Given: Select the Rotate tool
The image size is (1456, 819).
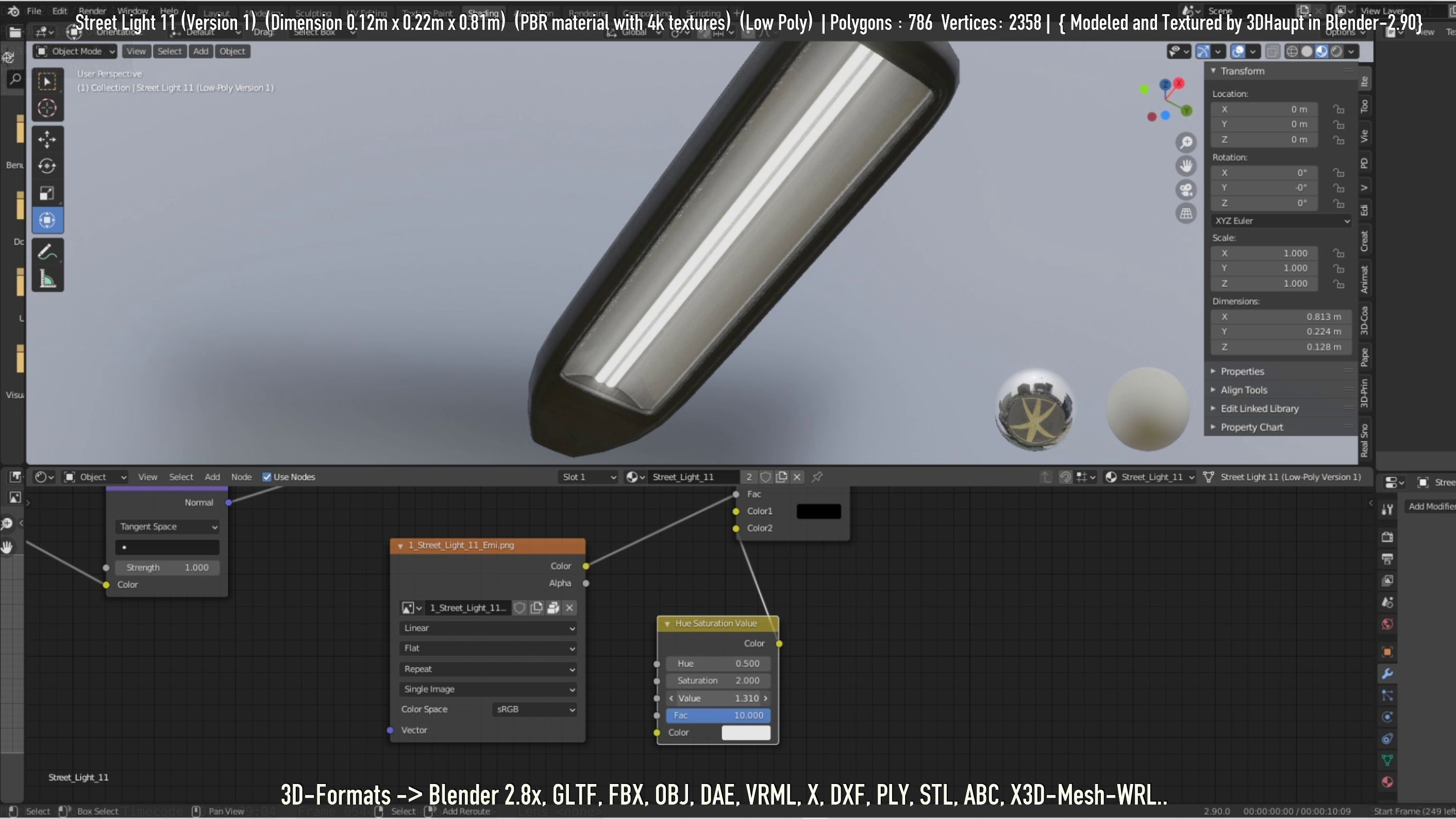Looking at the screenshot, I should point(47,166).
